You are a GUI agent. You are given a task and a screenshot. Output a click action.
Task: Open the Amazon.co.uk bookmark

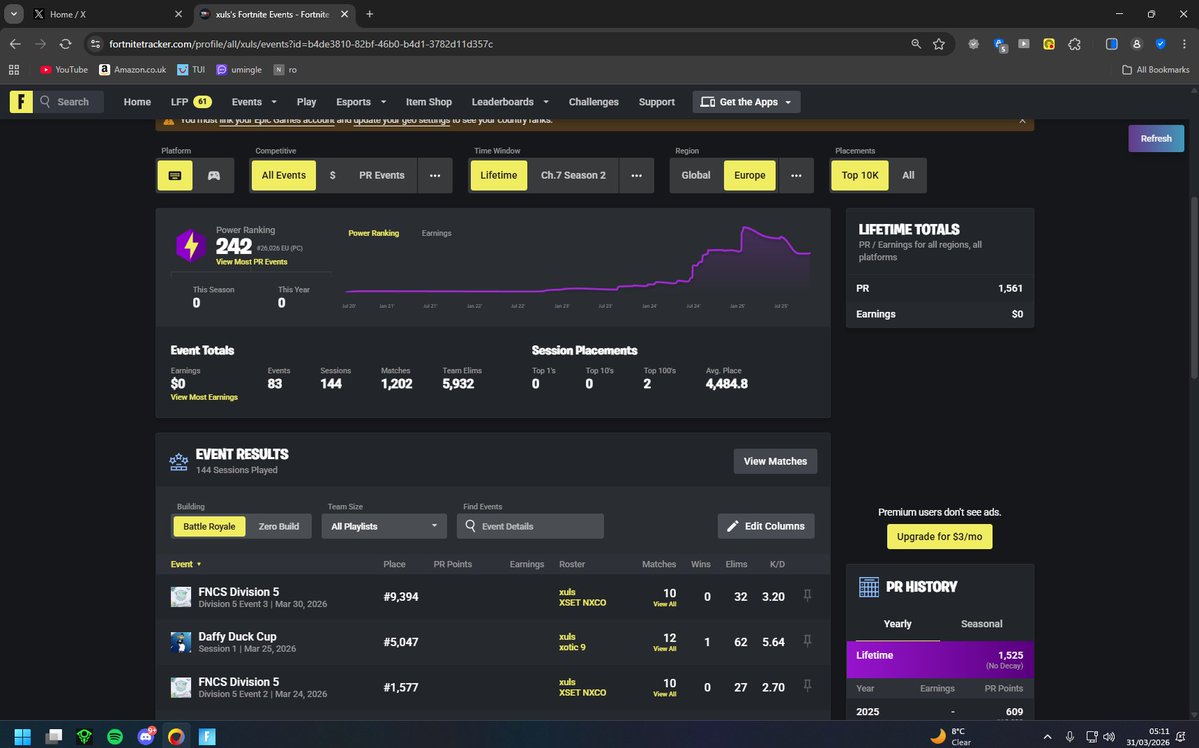click(x=133, y=70)
